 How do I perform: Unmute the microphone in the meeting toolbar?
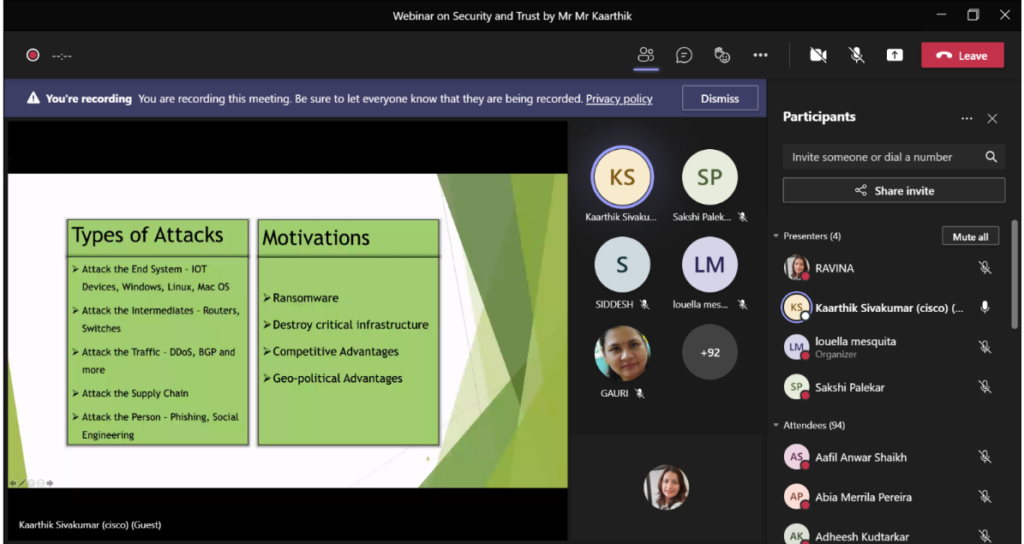point(856,56)
